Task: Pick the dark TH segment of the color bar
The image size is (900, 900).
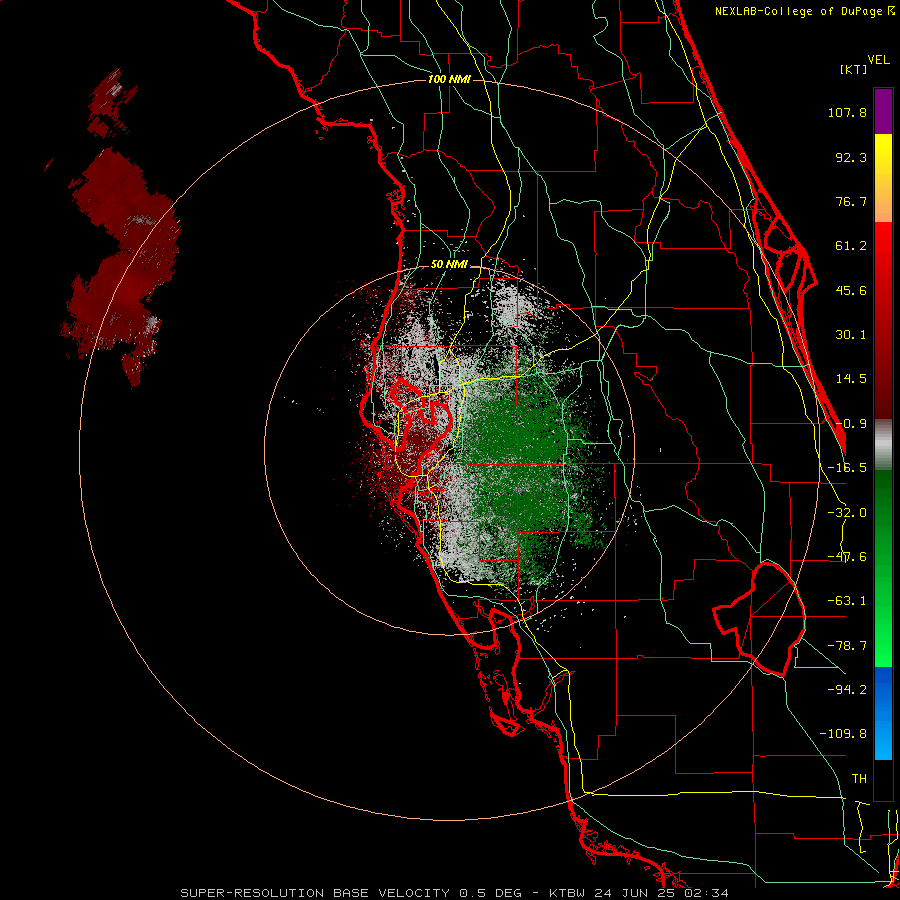Action: 883,779
